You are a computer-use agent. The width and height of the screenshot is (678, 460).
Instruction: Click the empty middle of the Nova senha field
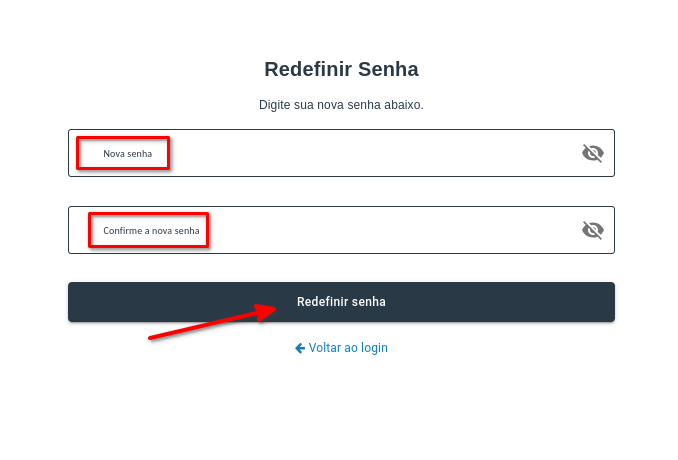tap(360, 153)
